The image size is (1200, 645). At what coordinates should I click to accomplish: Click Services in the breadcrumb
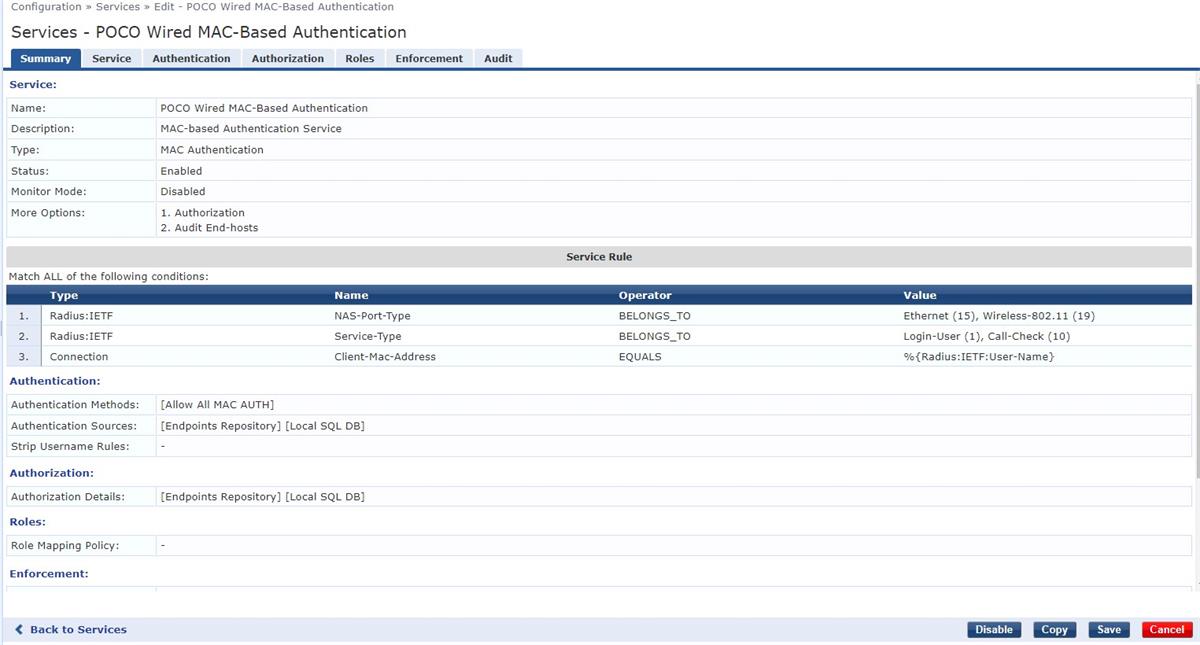(x=118, y=7)
